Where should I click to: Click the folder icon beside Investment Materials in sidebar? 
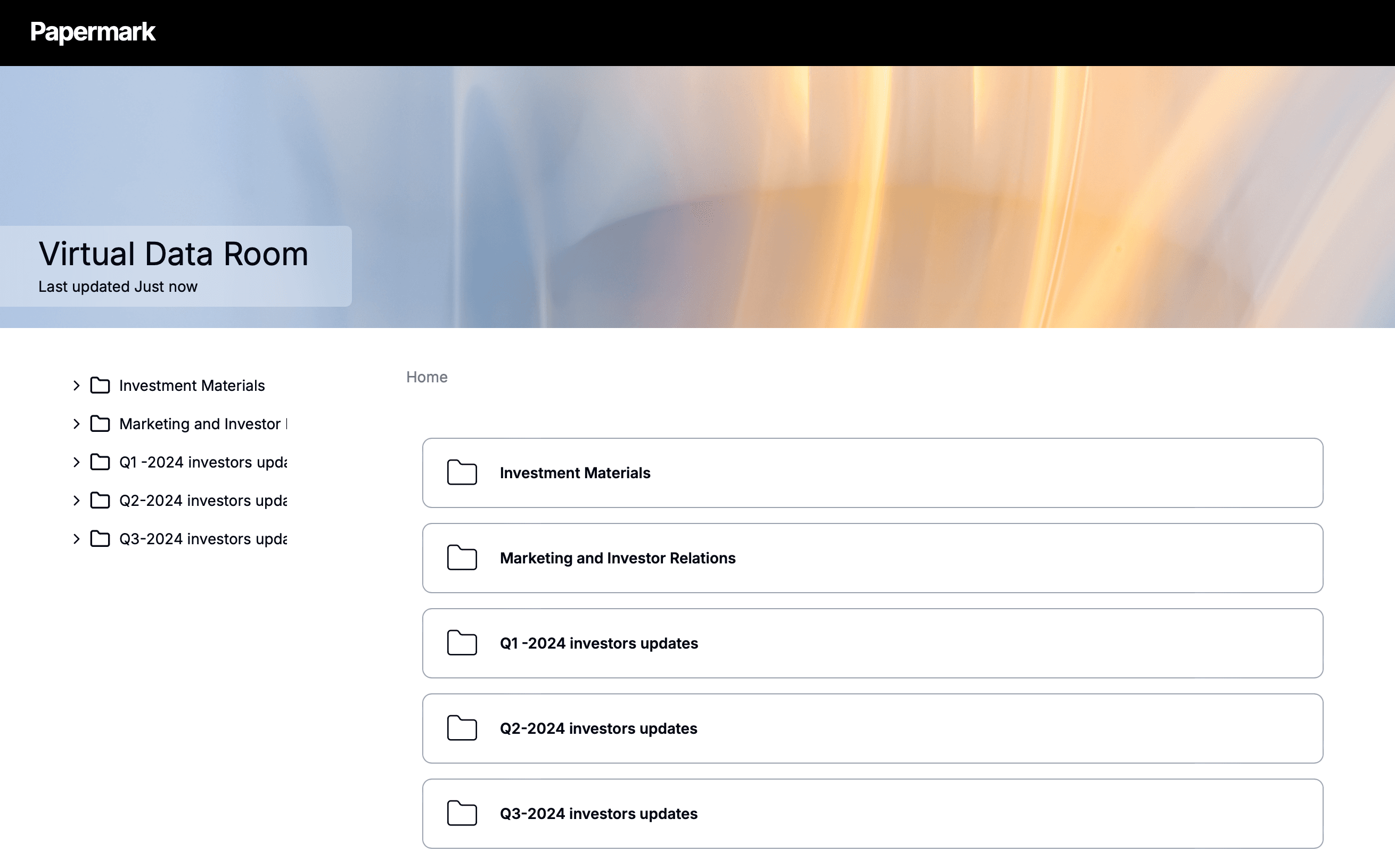point(100,386)
